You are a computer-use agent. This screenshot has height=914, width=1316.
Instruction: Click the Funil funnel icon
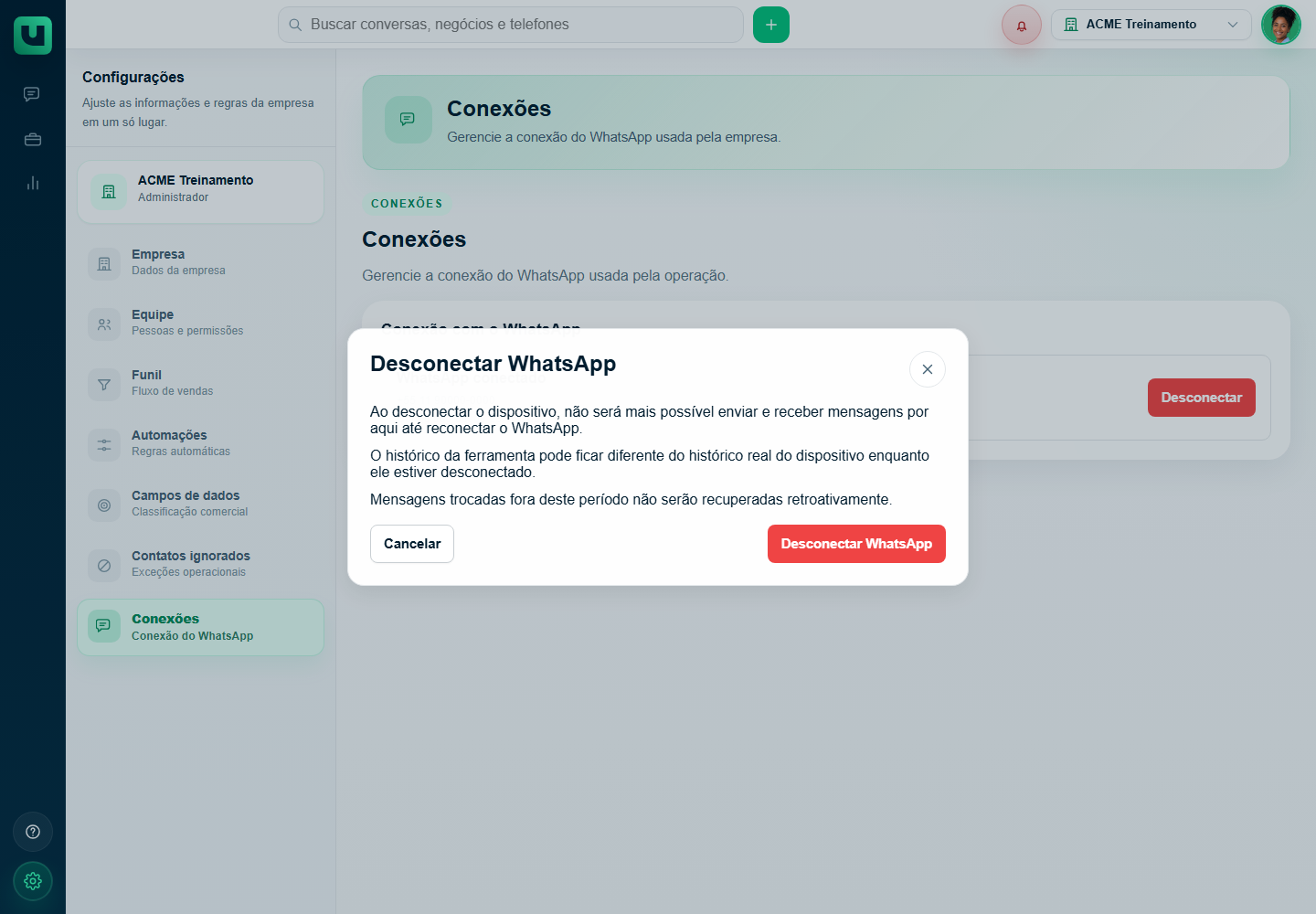pyautogui.click(x=104, y=384)
